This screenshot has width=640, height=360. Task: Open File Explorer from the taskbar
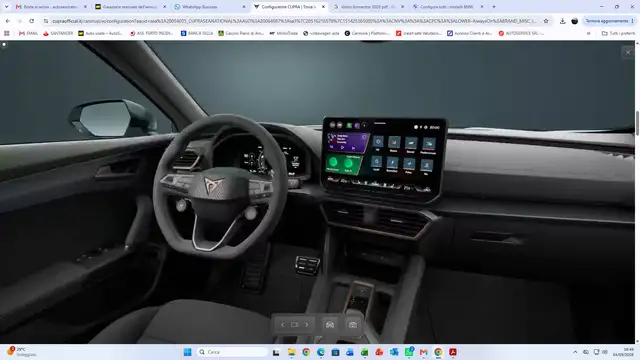(x=291, y=352)
